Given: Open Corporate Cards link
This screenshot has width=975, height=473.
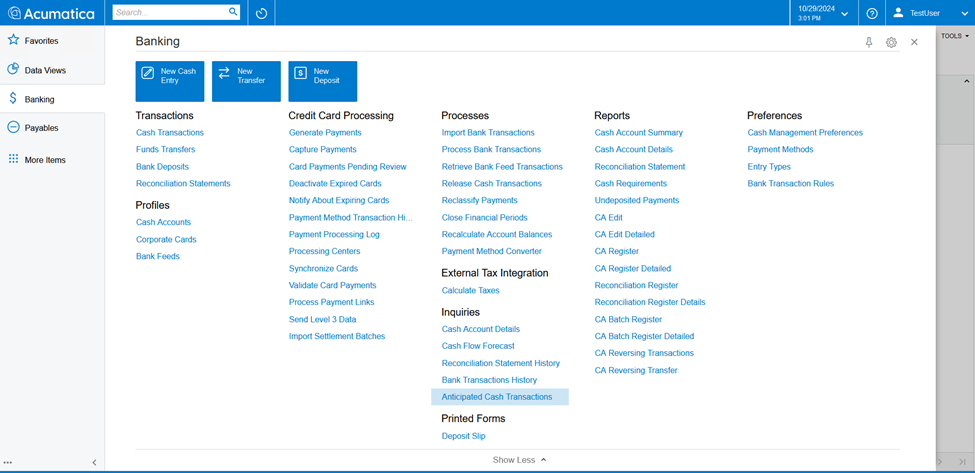Looking at the screenshot, I should pos(166,239).
